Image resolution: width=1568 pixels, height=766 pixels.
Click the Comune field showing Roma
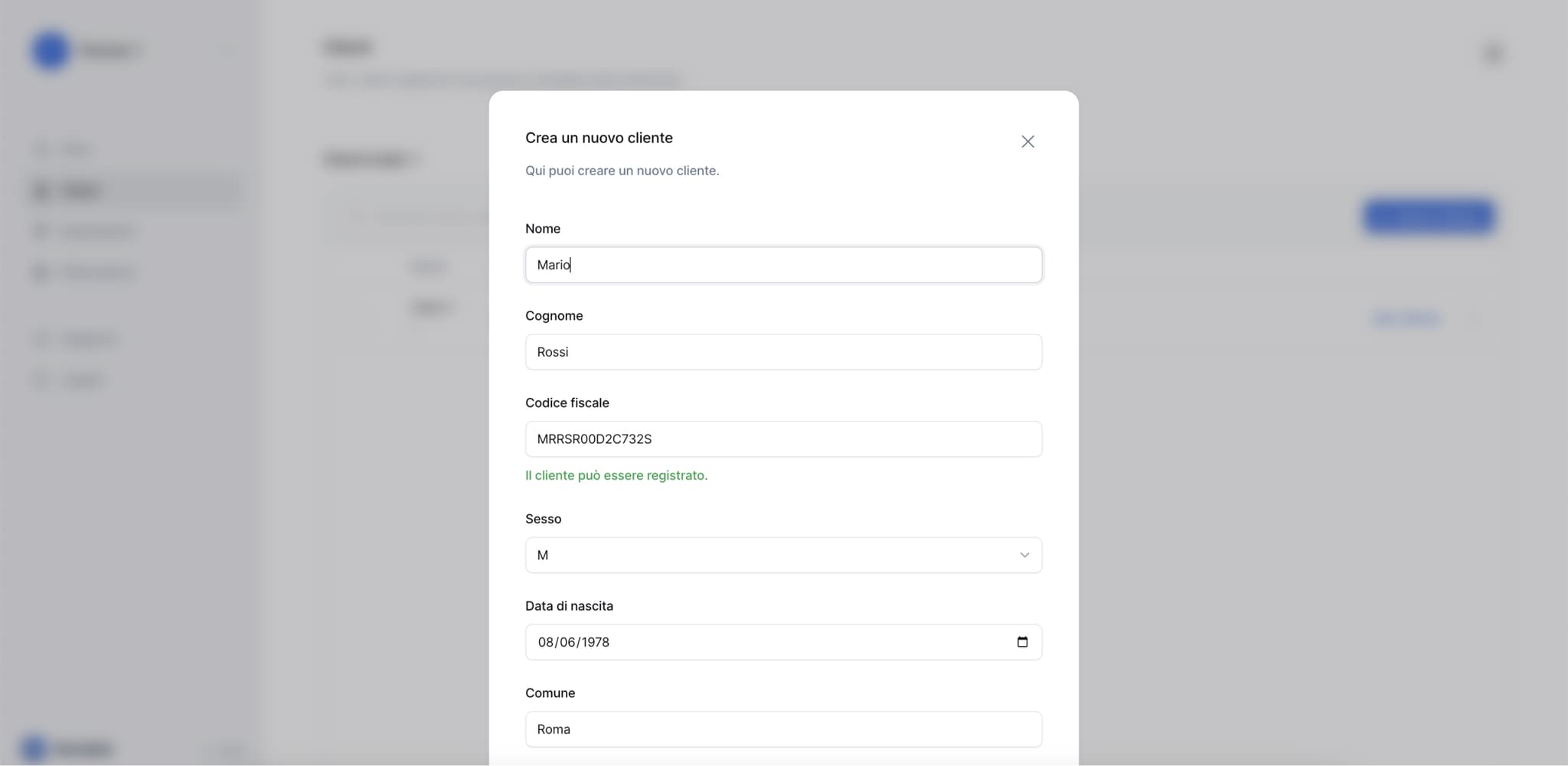[x=782, y=729]
